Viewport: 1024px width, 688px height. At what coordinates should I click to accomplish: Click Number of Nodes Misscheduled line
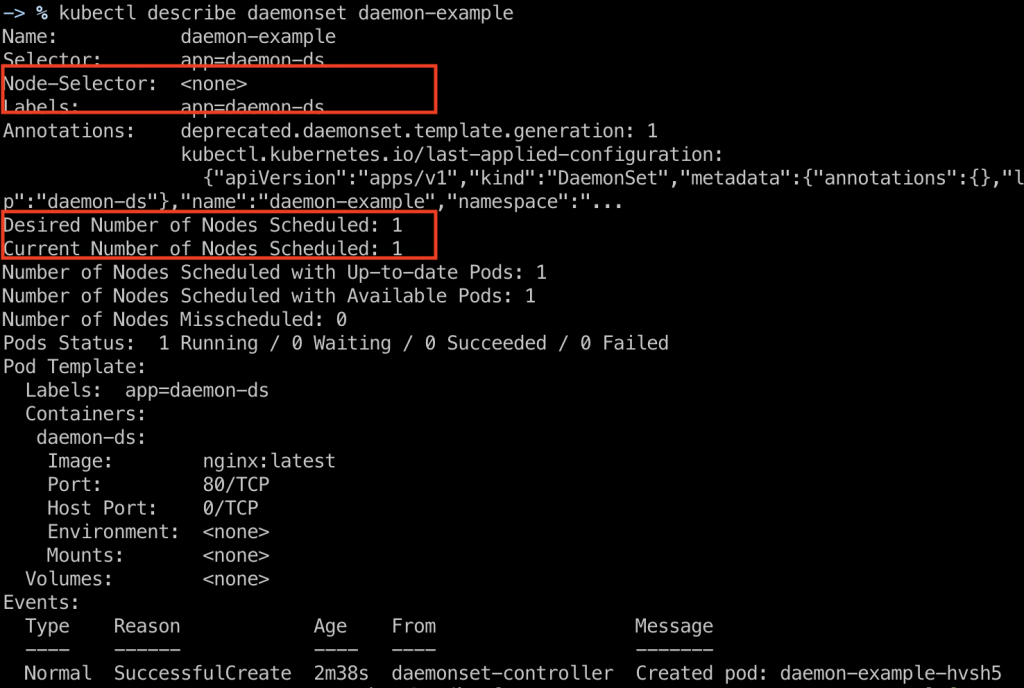(x=174, y=319)
